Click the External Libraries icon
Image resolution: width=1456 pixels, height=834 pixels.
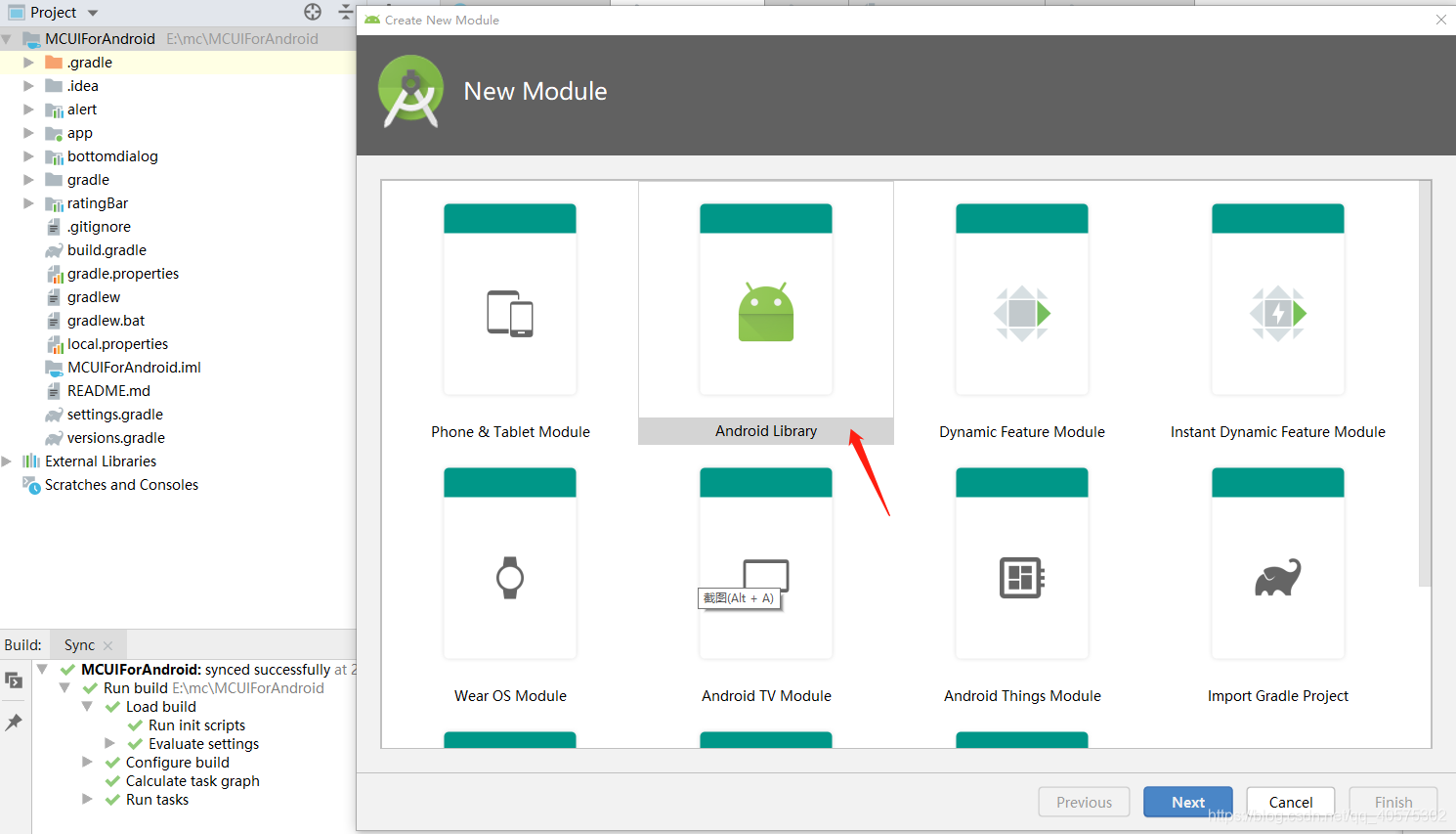31,461
